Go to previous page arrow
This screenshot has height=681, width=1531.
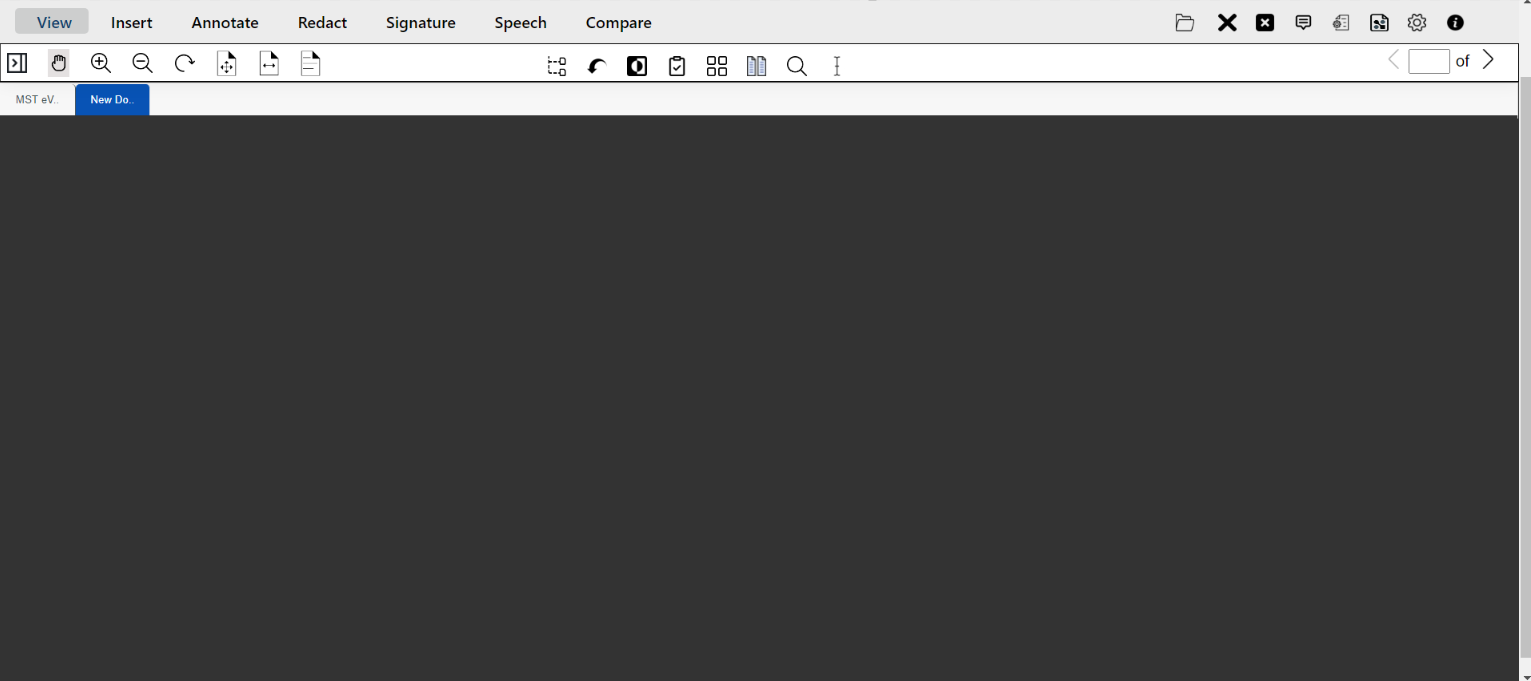(x=1393, y=60)
